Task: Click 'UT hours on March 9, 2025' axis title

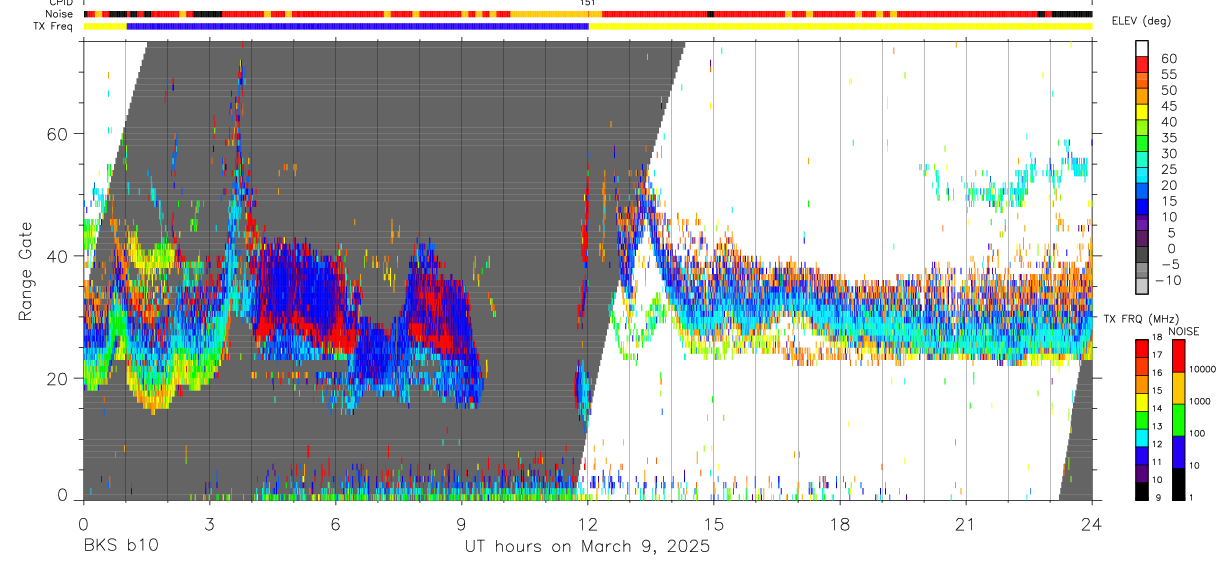Action: [x=587, y=547]
